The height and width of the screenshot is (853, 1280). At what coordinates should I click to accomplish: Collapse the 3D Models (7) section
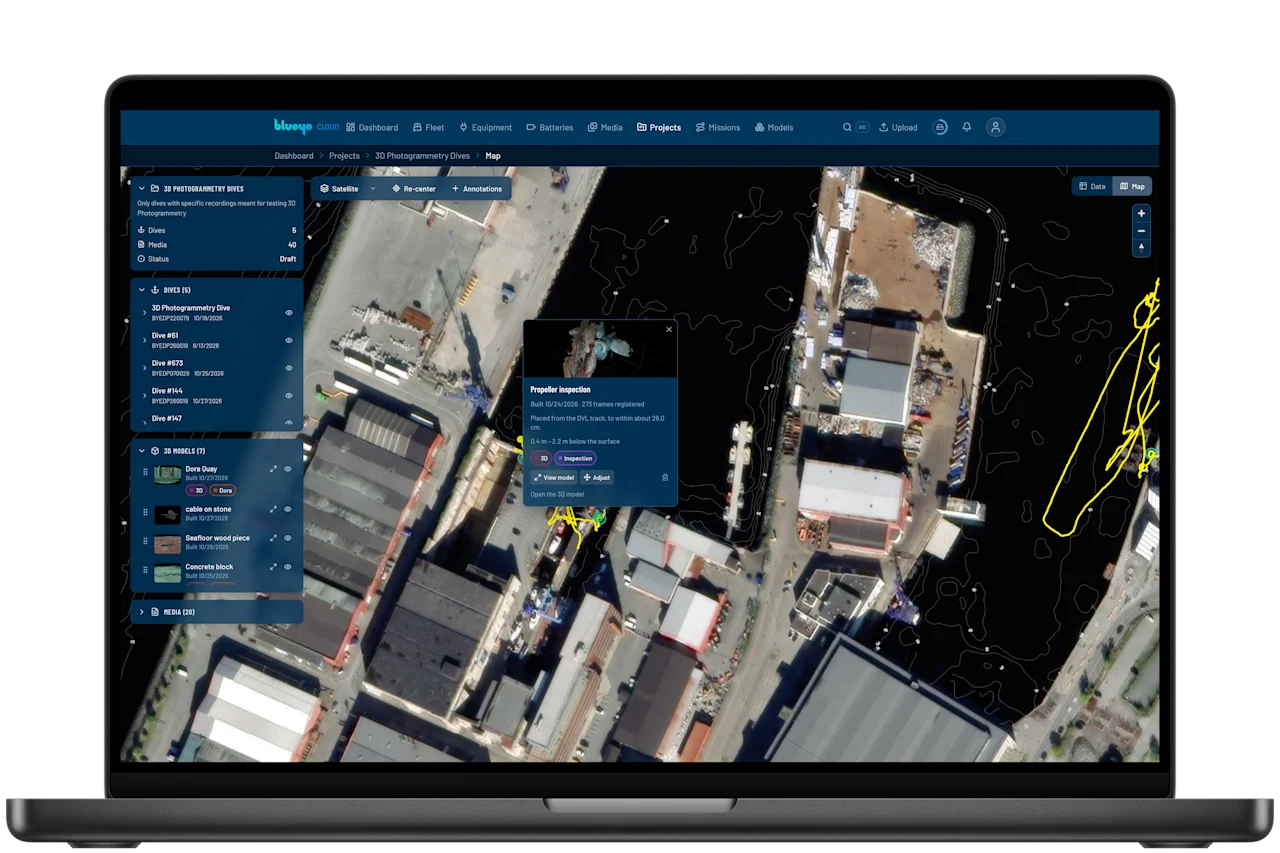142,451
